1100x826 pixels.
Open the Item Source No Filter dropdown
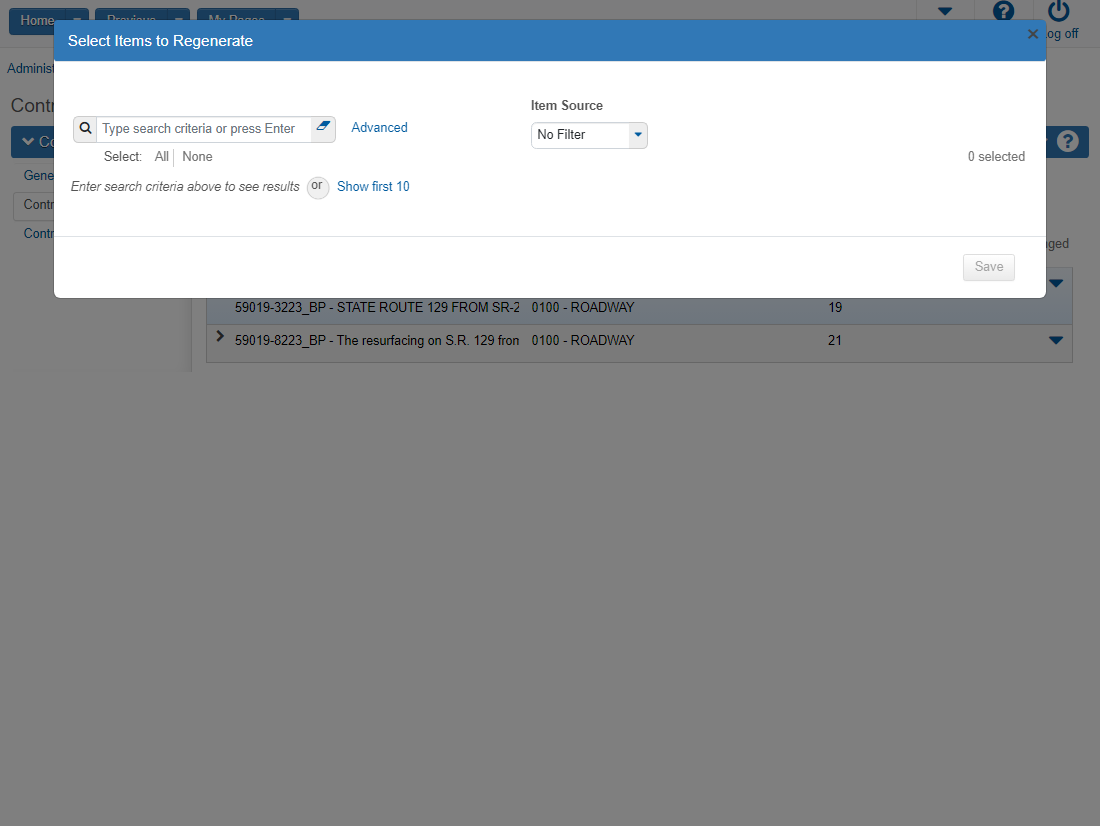(x=589, y=135)
